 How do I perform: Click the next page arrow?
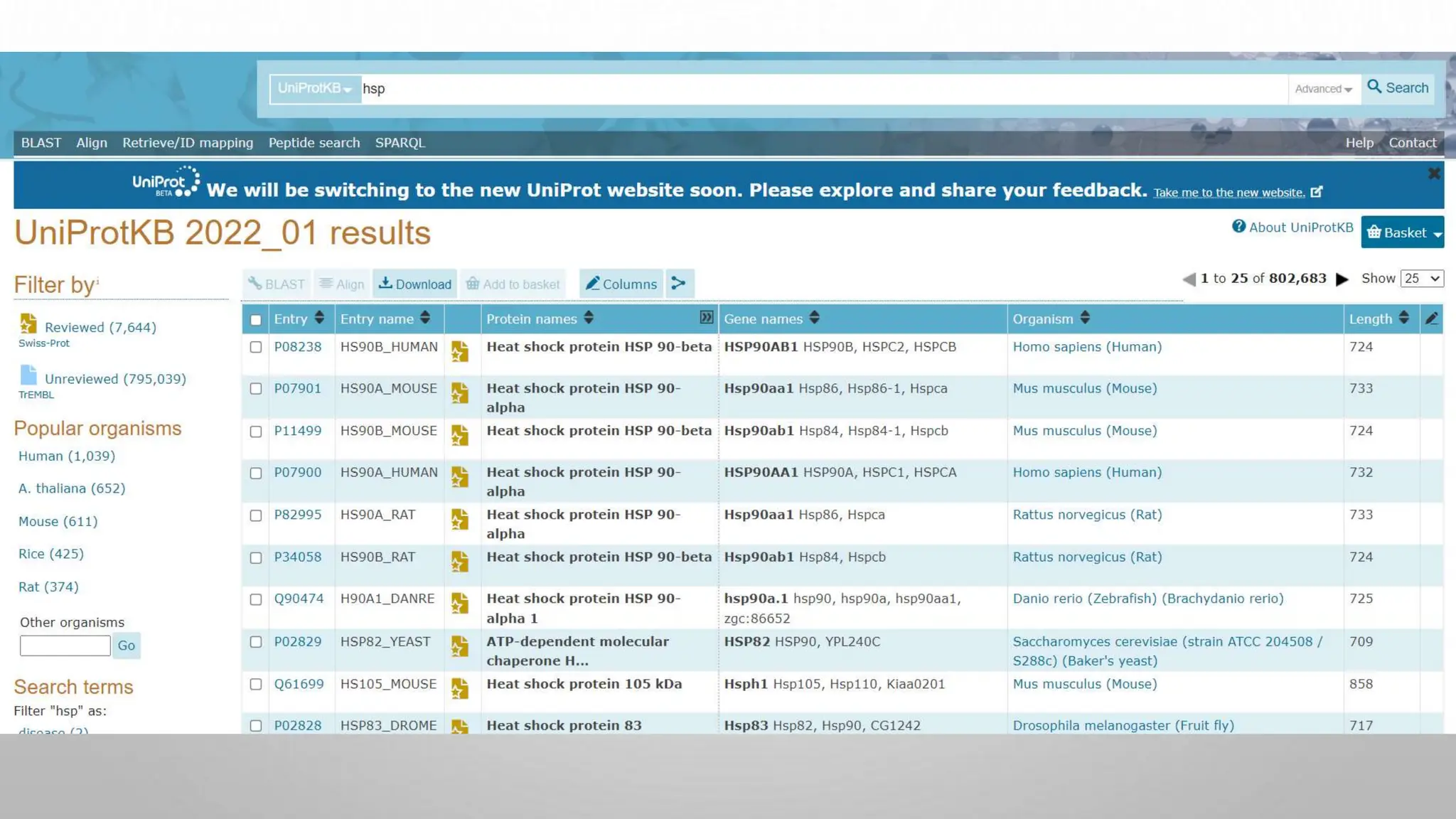pos(1342,279)
